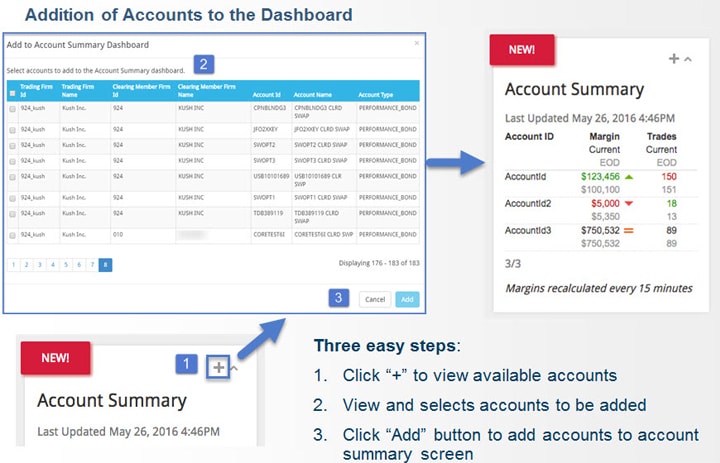Click the plus icon in the right Account Summary widget

click(674, 60)
